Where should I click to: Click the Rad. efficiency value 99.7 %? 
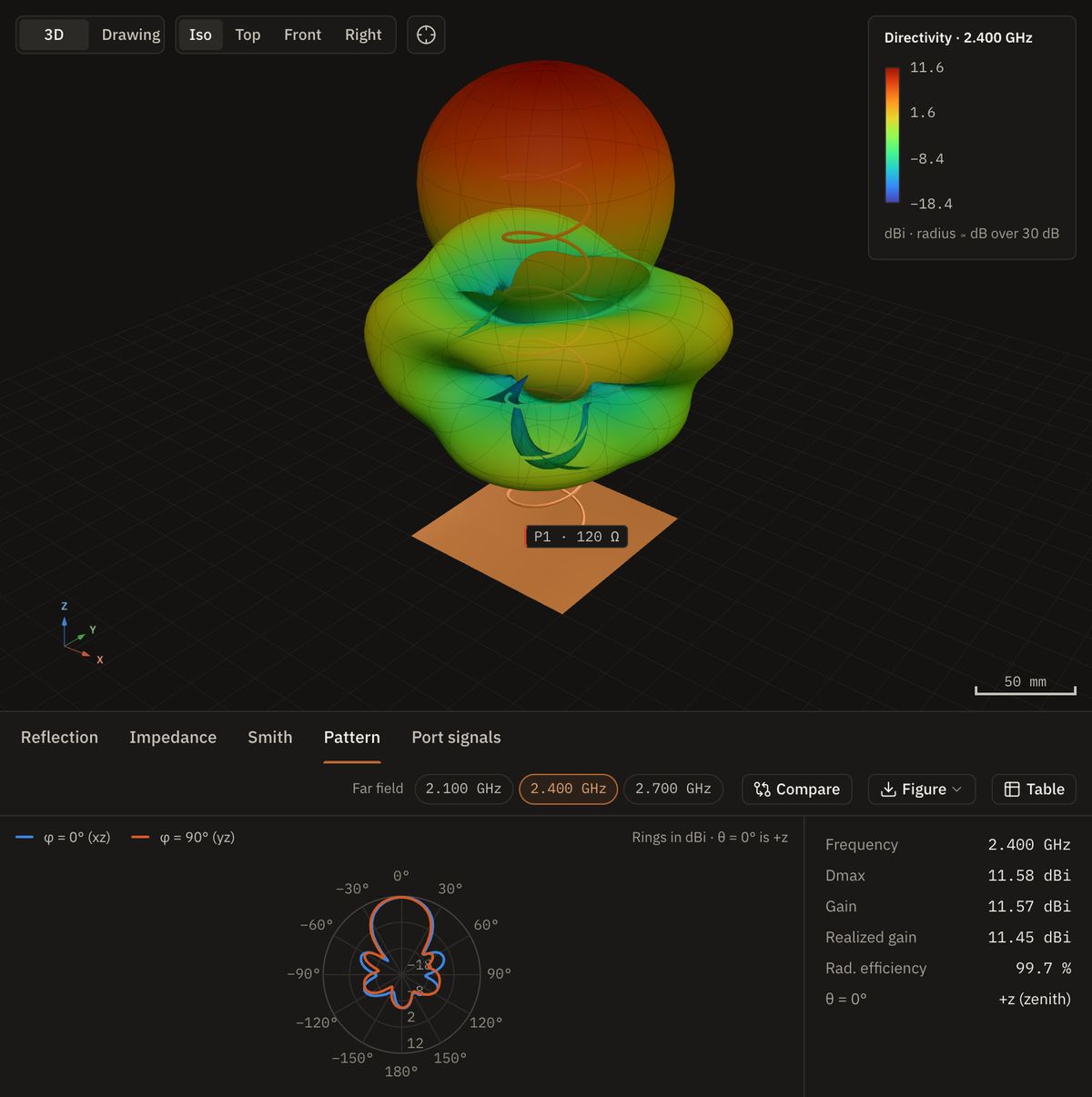(1043, 968)
